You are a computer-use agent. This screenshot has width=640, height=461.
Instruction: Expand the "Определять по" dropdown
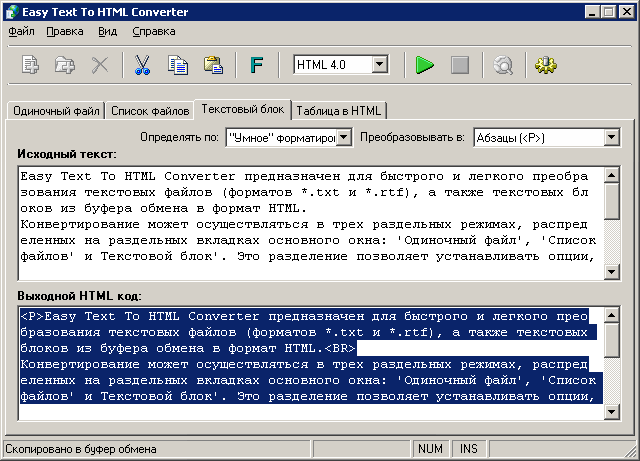click(x=344, y=137)
